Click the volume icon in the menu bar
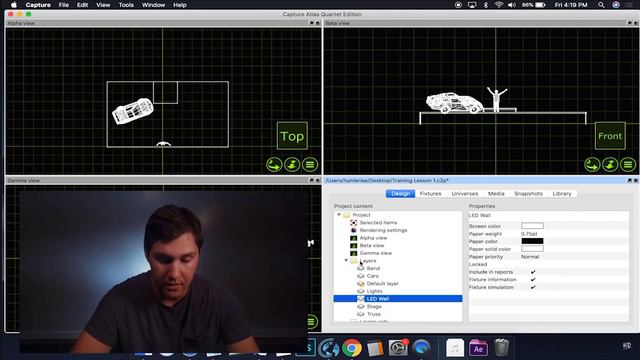Image resolution: width=640 pixels, height=360 pixels. [512, 5]
